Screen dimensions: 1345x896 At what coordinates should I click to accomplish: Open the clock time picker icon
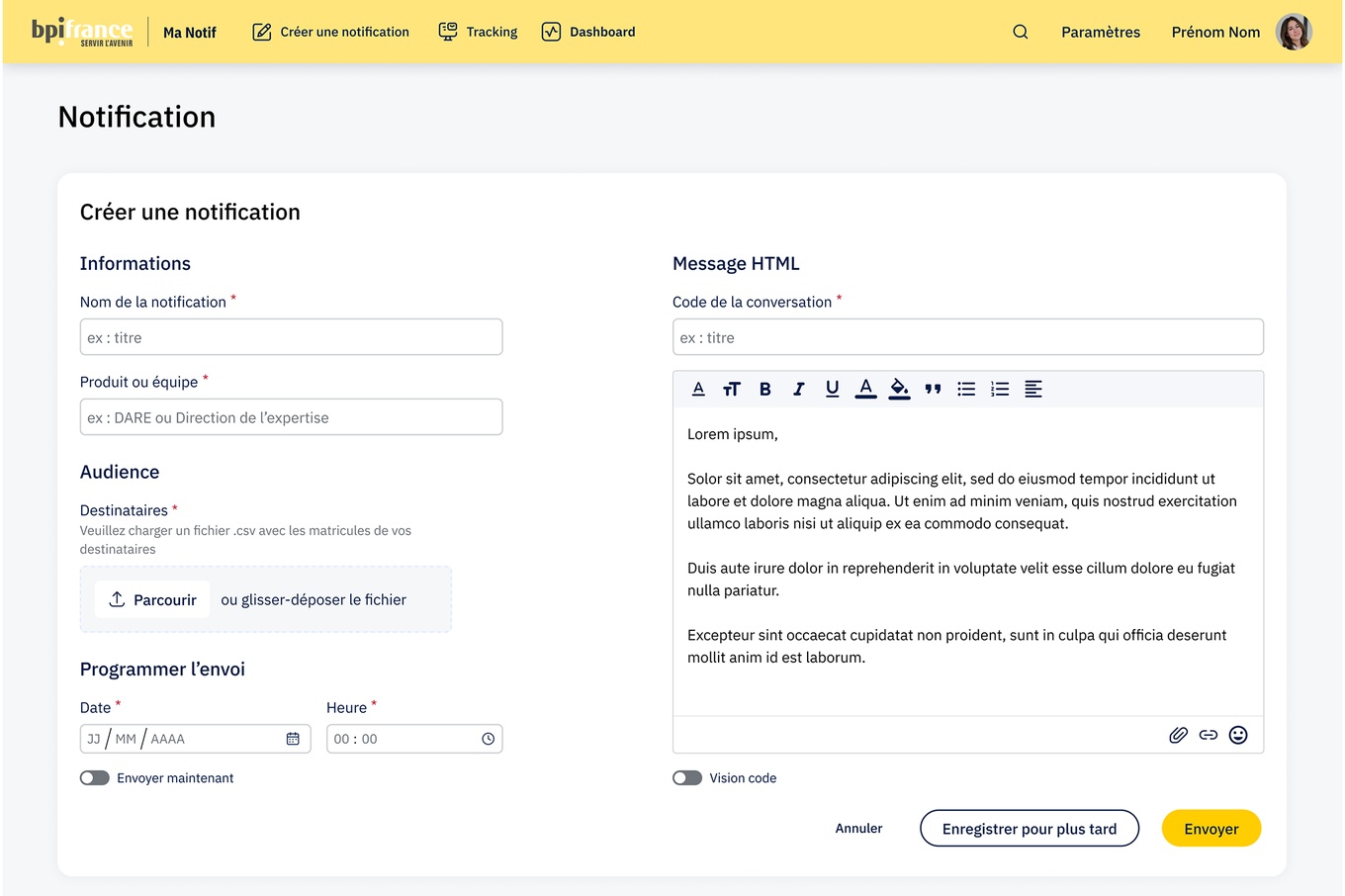[488, 739]
